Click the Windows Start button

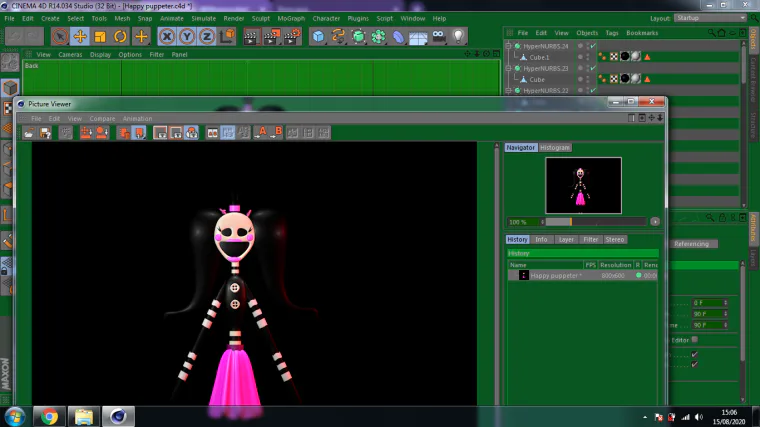click(x=15, y=416)
